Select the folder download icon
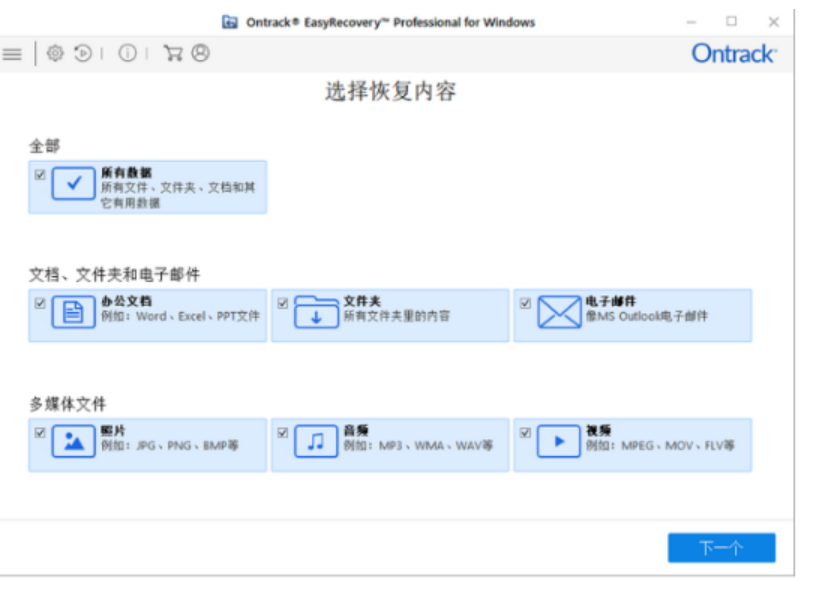This screenshot has height=590, width=820. coord(316,313)
